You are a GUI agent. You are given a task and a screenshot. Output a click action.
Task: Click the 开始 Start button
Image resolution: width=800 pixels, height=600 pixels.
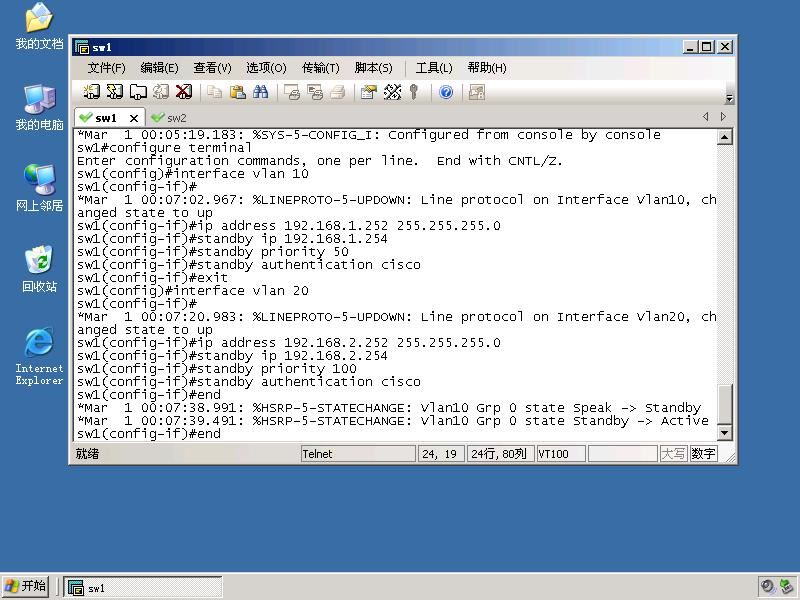coord(26,586)
